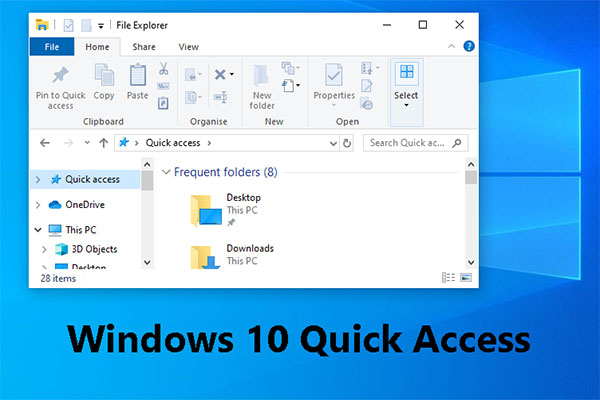Click the Cut scissors icon
Viewport: 600px width, 400px height.
pyautogui.click(x=163, y=69)
